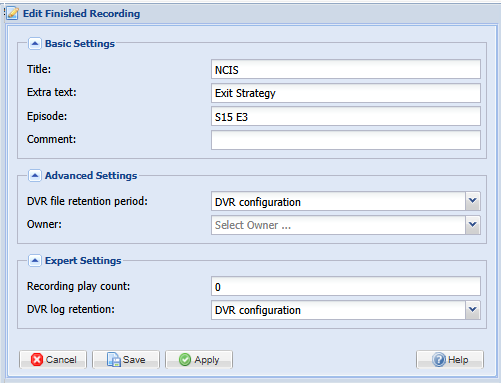This screenshot has width=501, height=383.
Task: Collapse the Basic Settings section
Action: point(35,44)
